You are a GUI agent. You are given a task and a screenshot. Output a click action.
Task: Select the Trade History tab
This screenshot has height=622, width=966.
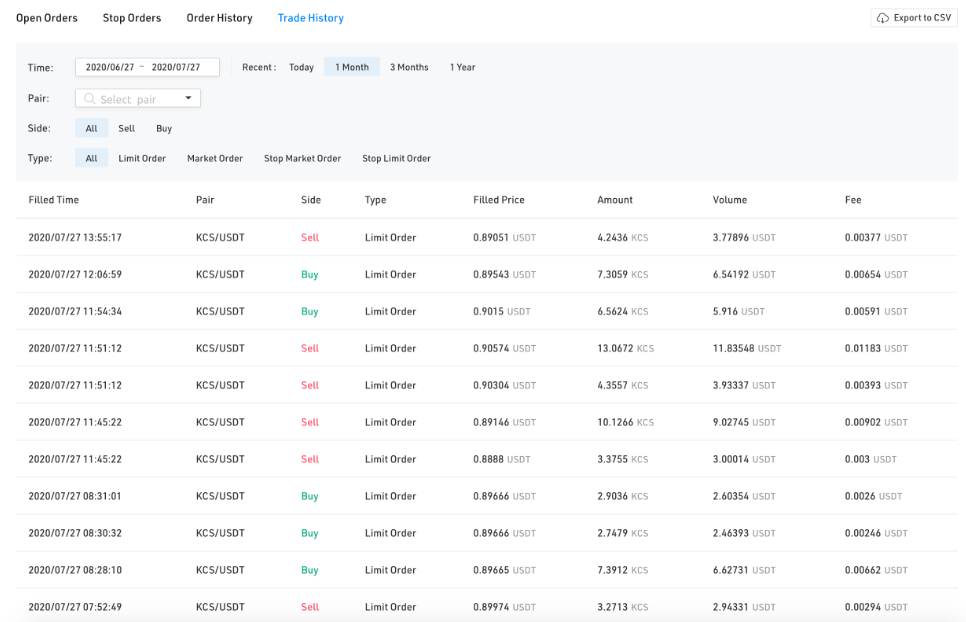pos(310,17)
